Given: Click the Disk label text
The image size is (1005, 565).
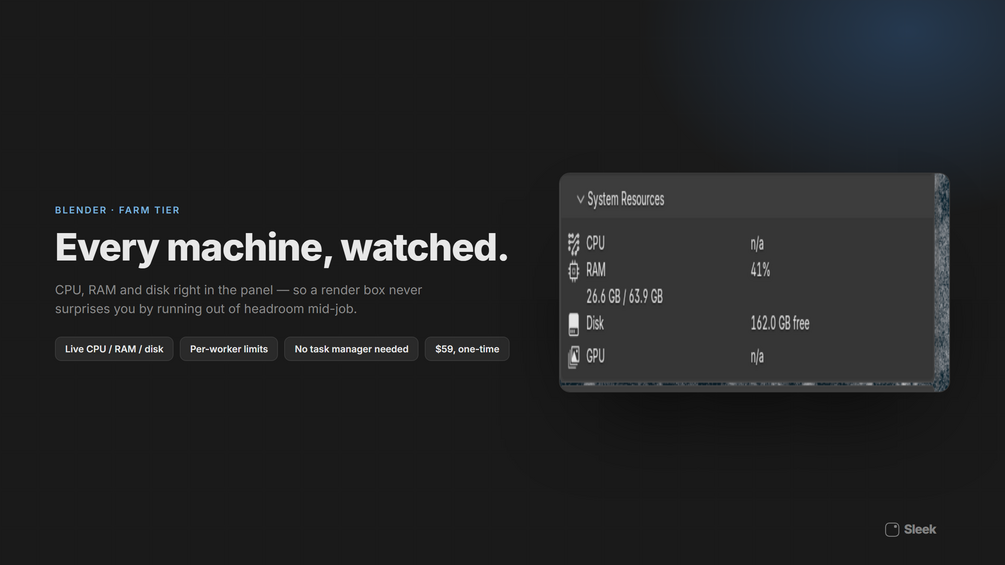Looking at the screenshot, I should [595, 323].
